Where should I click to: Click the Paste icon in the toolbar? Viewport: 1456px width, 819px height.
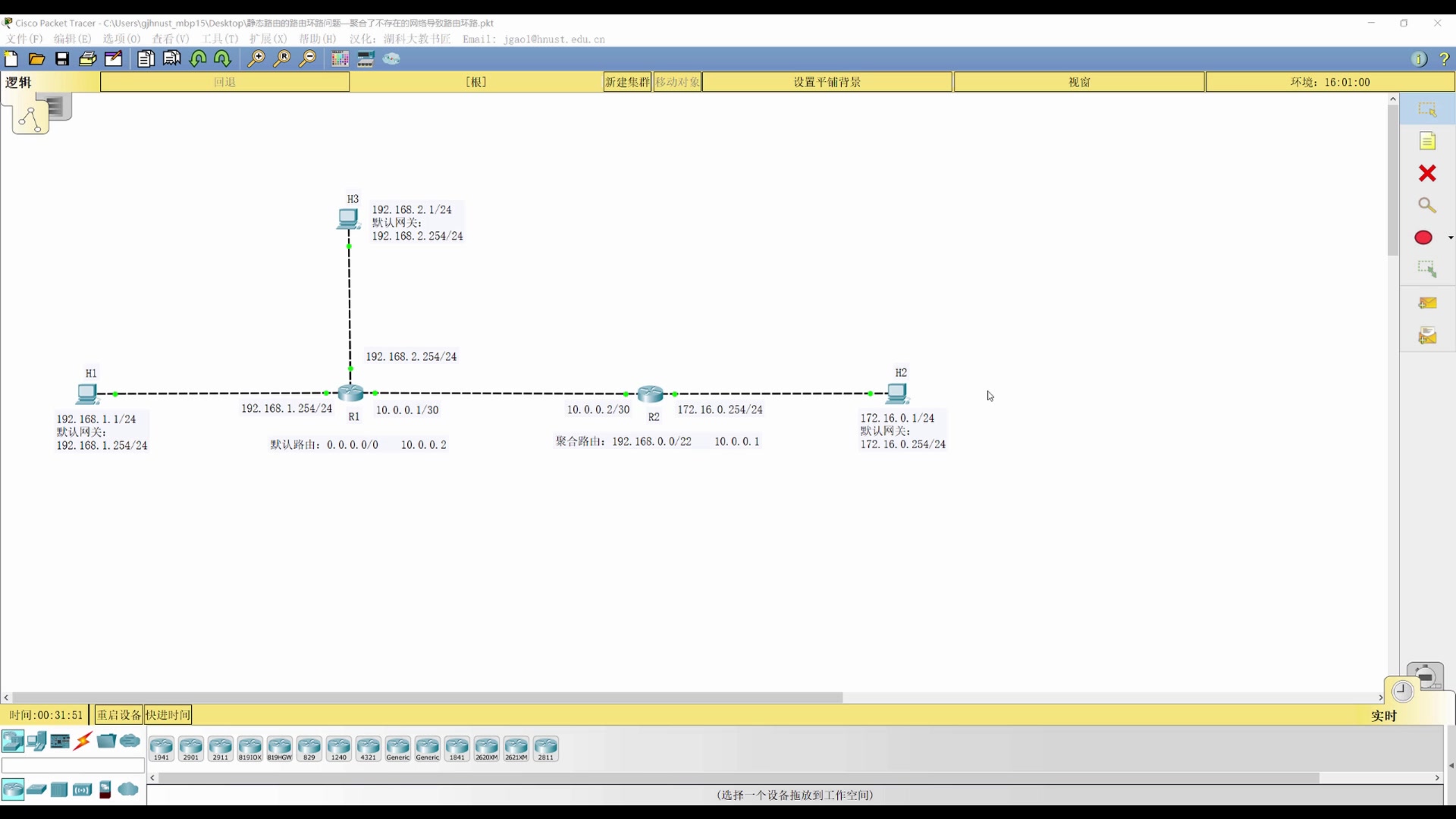point(172,59)
